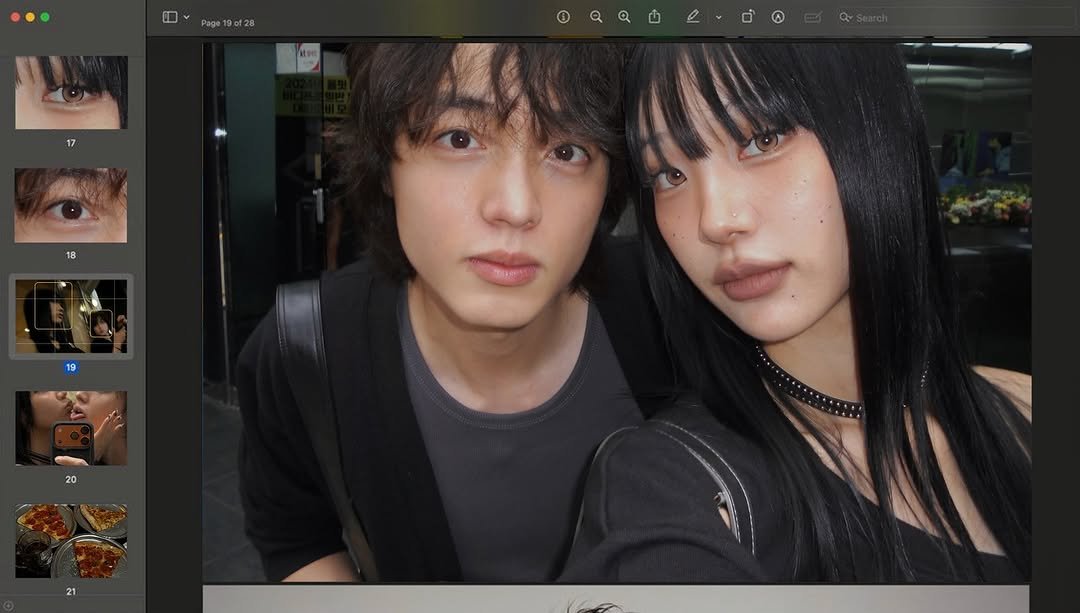
Task: Zoom out on the document
Action: [x=596, y=17]
